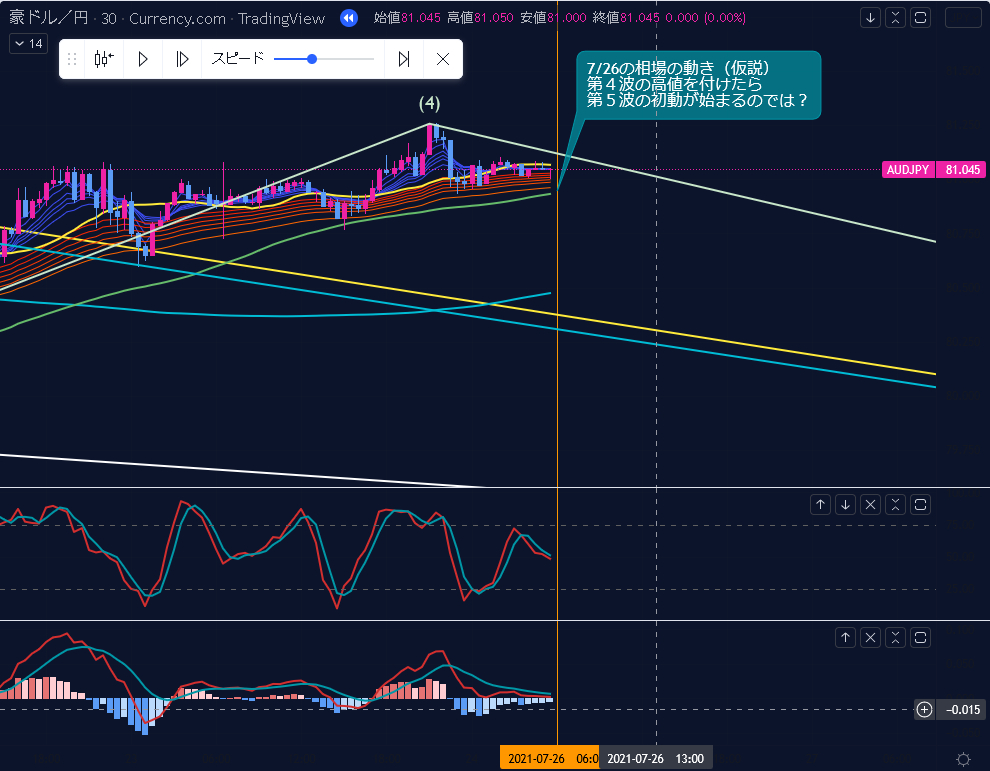Move the main price pane down

(x=871, y=18)
